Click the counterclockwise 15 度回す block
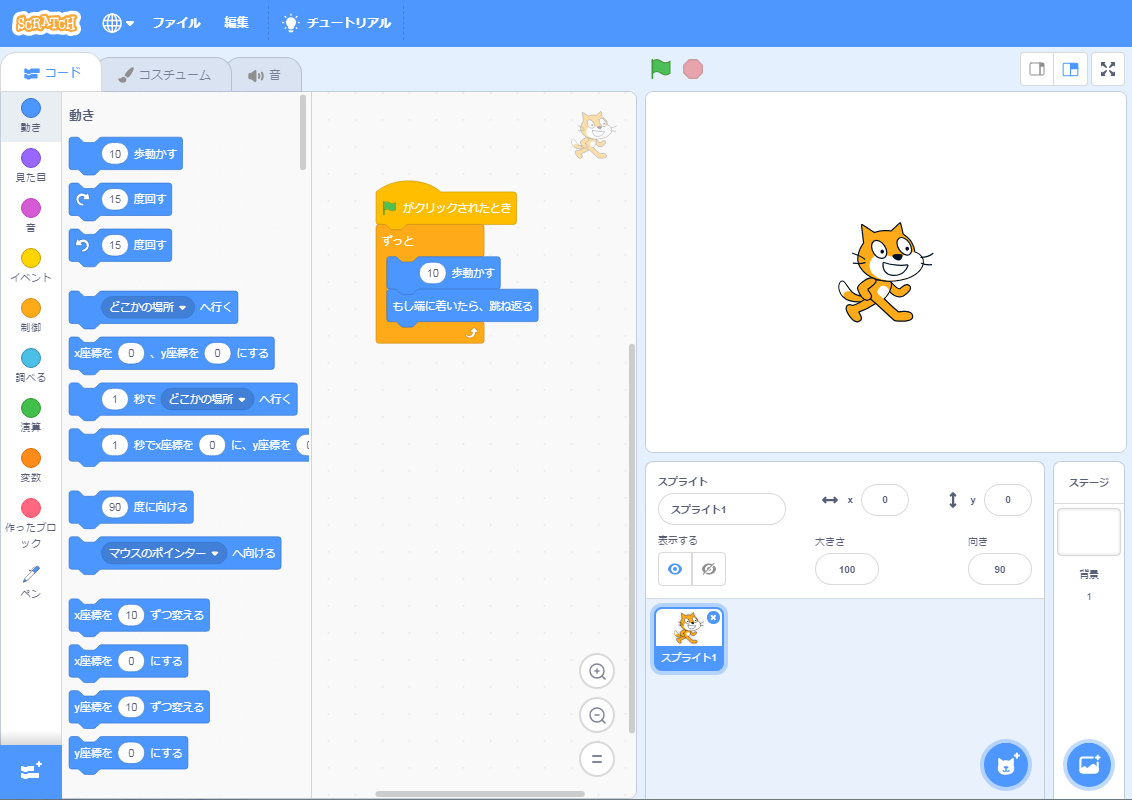 120,245
